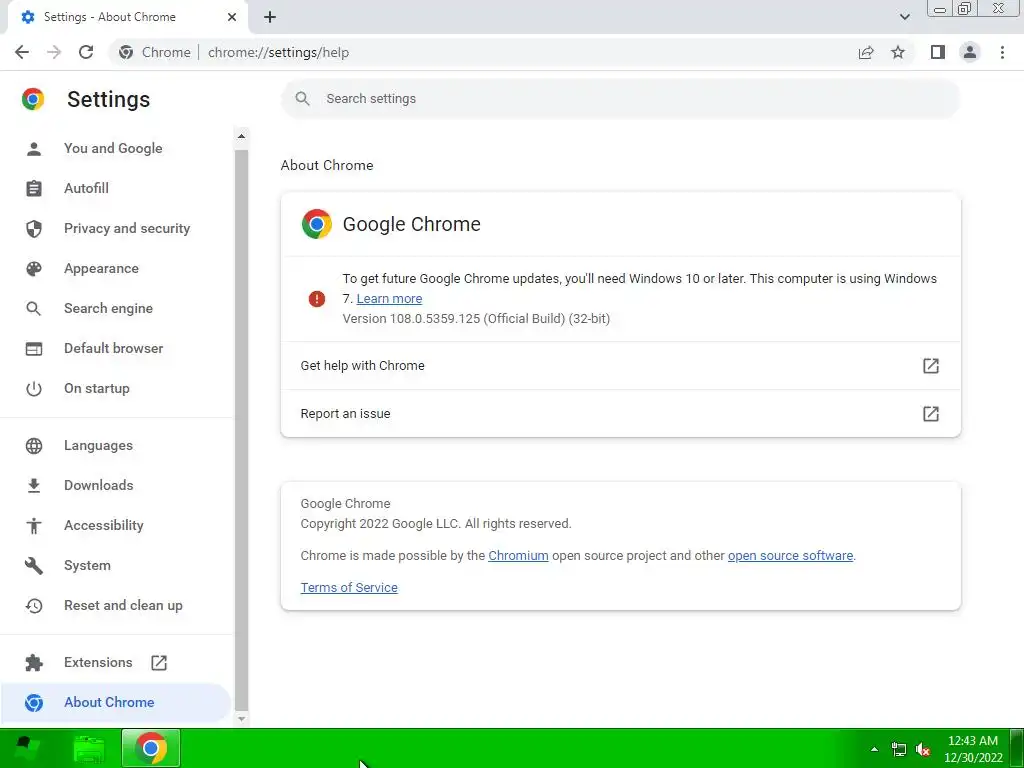
Task: Click the muted volume tray icon
Action: [923, 750]
